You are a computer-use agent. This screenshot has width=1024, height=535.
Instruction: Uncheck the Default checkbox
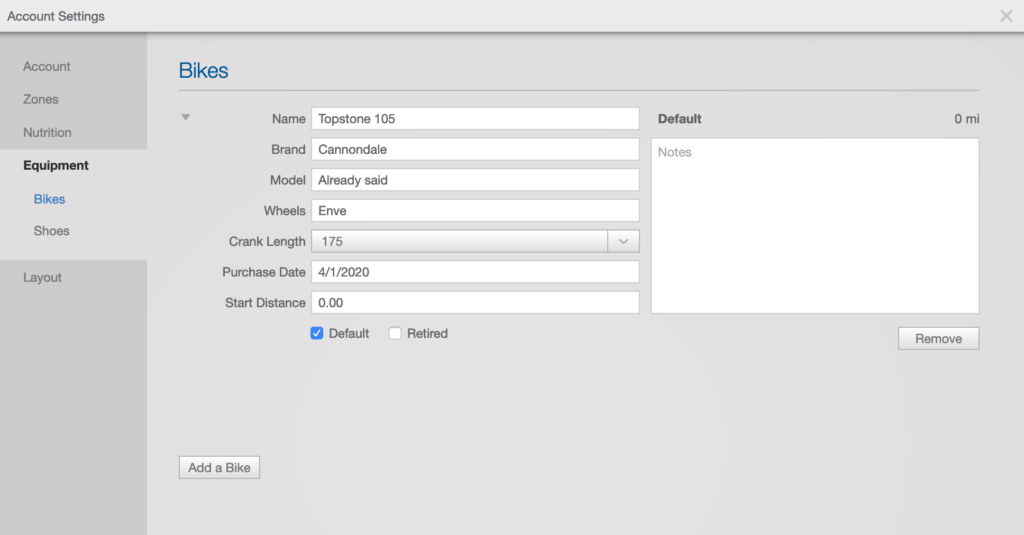[317, 333]
